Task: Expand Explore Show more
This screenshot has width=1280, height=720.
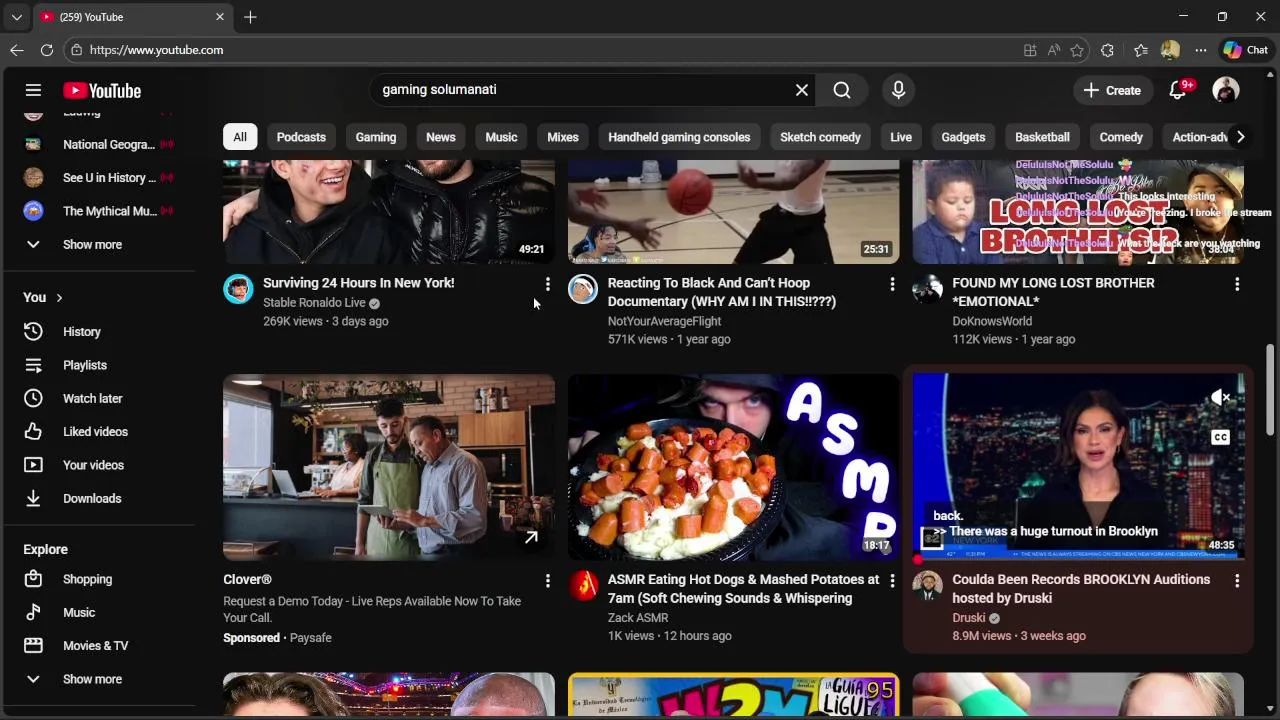Action: click(100, 679)
